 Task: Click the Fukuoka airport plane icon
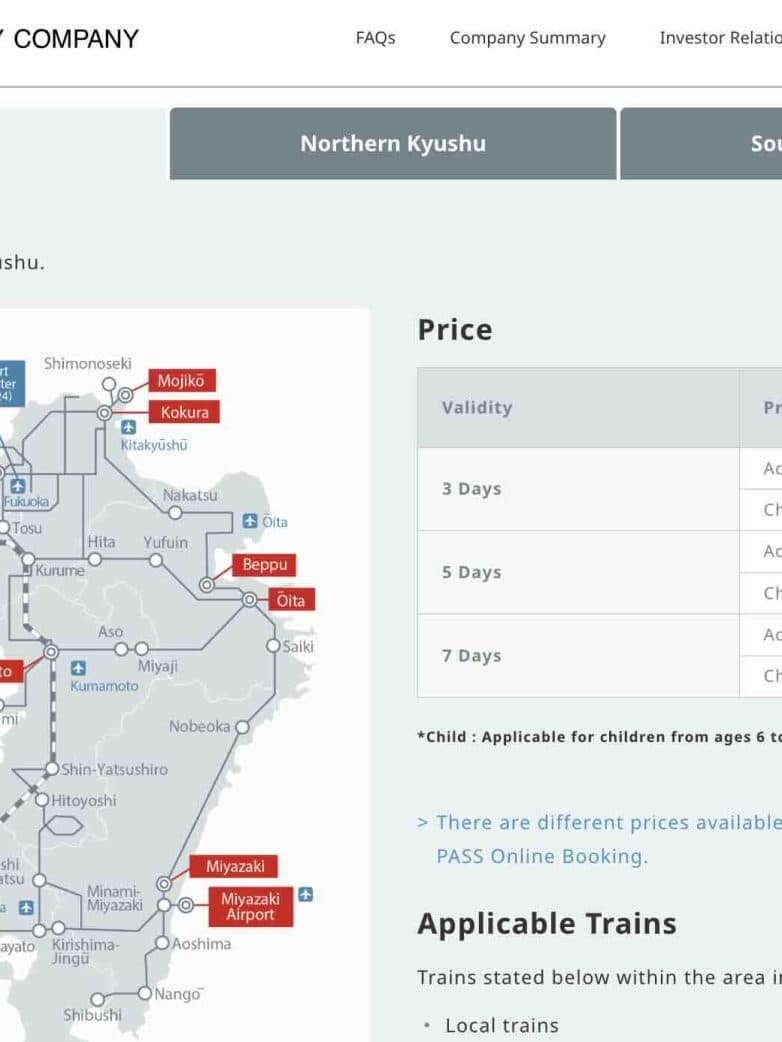[17, 485]
